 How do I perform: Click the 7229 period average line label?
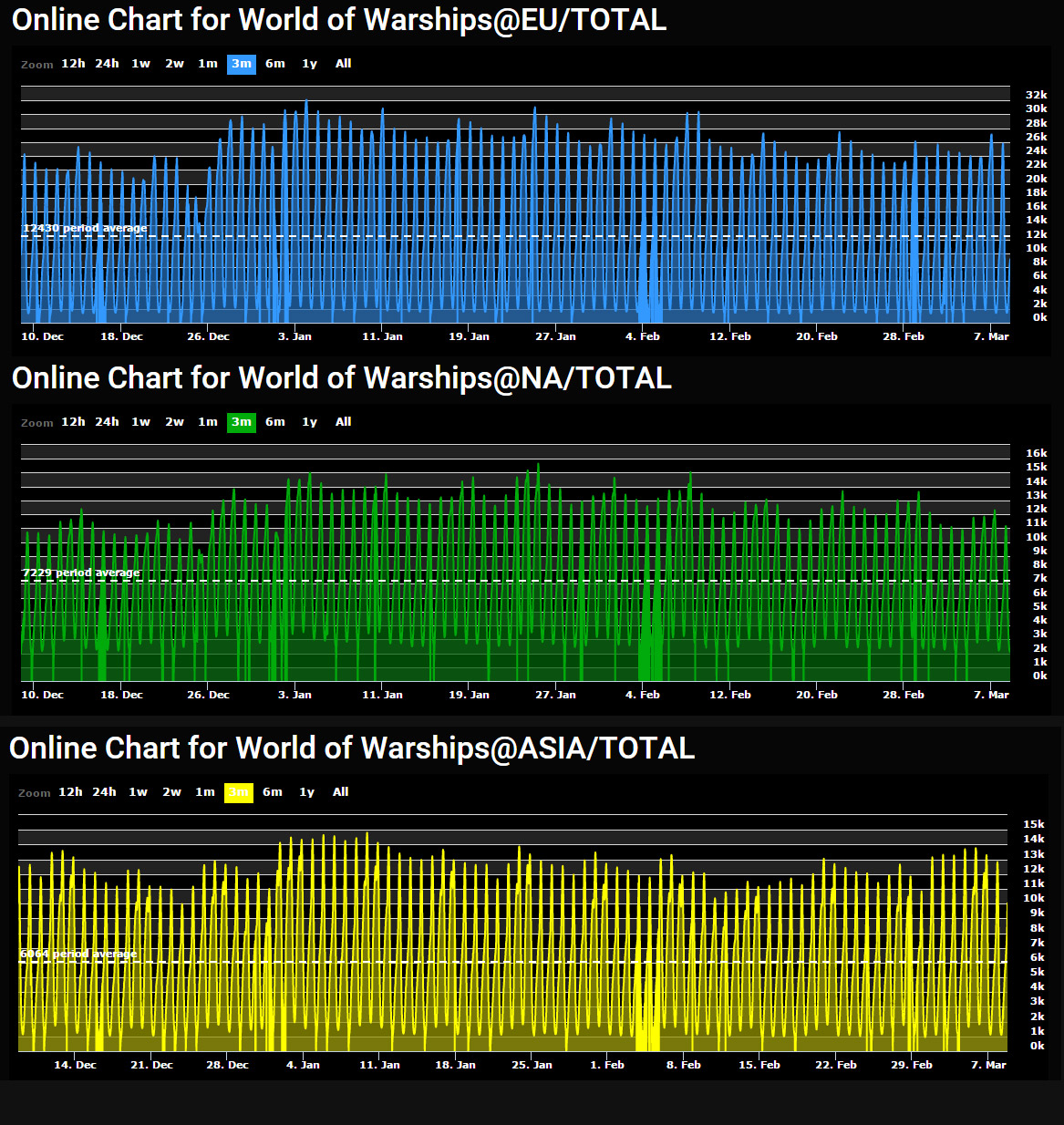[x=81, y=573]
